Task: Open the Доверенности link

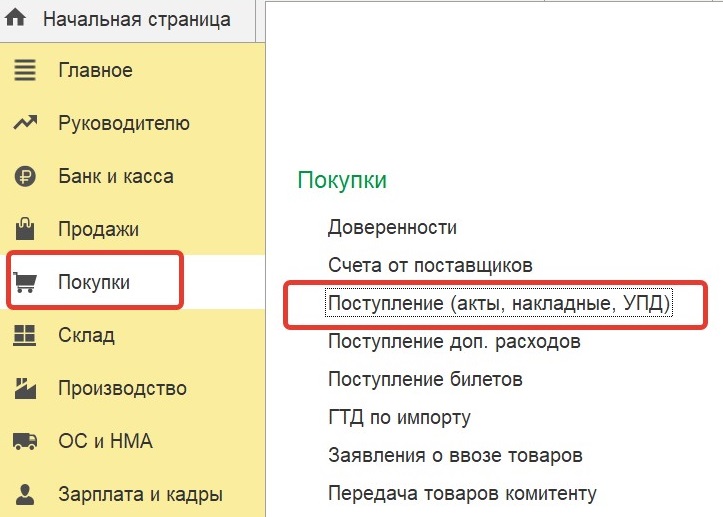Action: [x=392, y=227]
